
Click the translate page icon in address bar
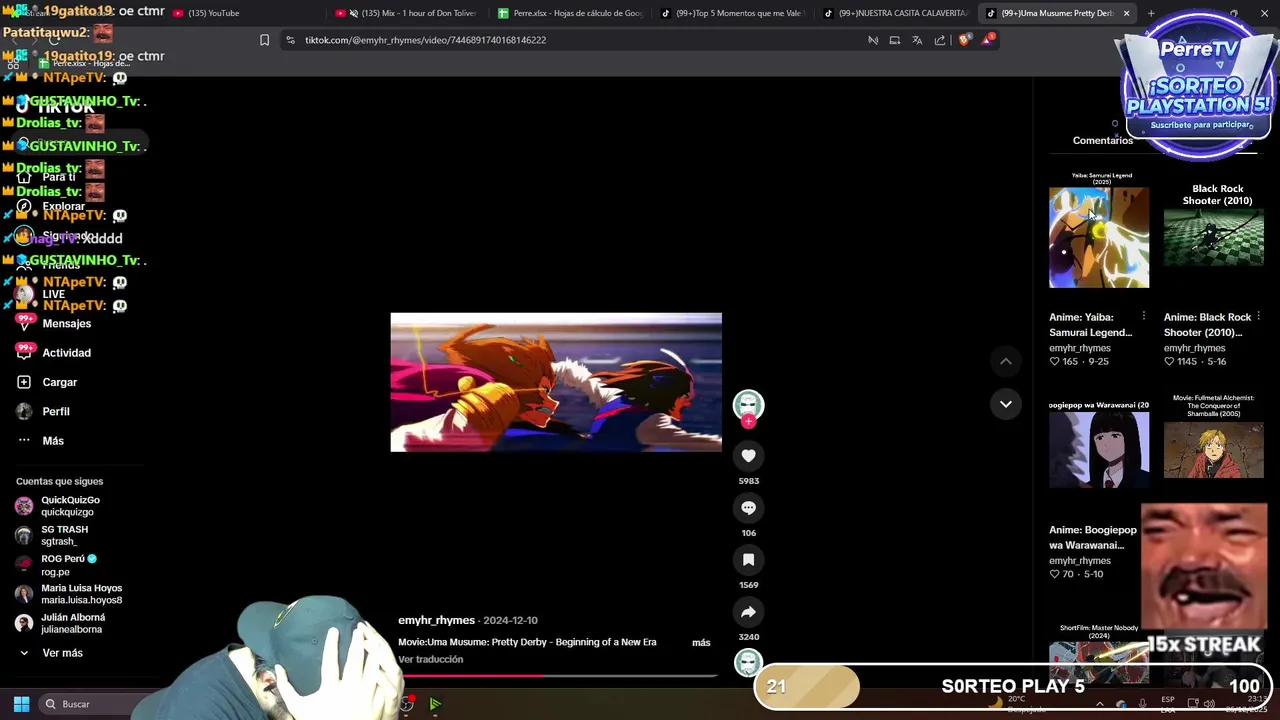(x=917, y=40)
